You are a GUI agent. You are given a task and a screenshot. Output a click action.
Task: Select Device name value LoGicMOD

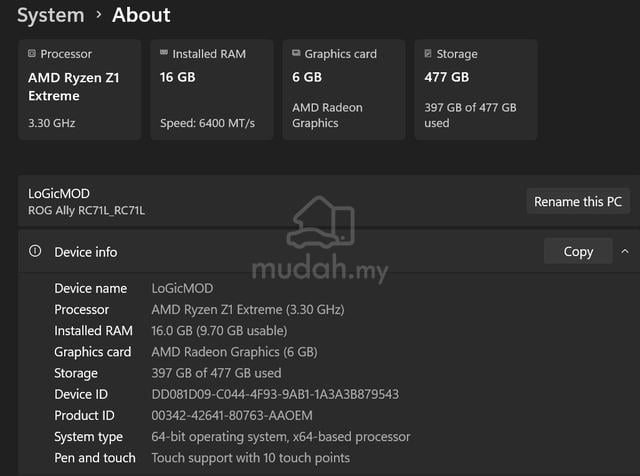pos(182,288)
